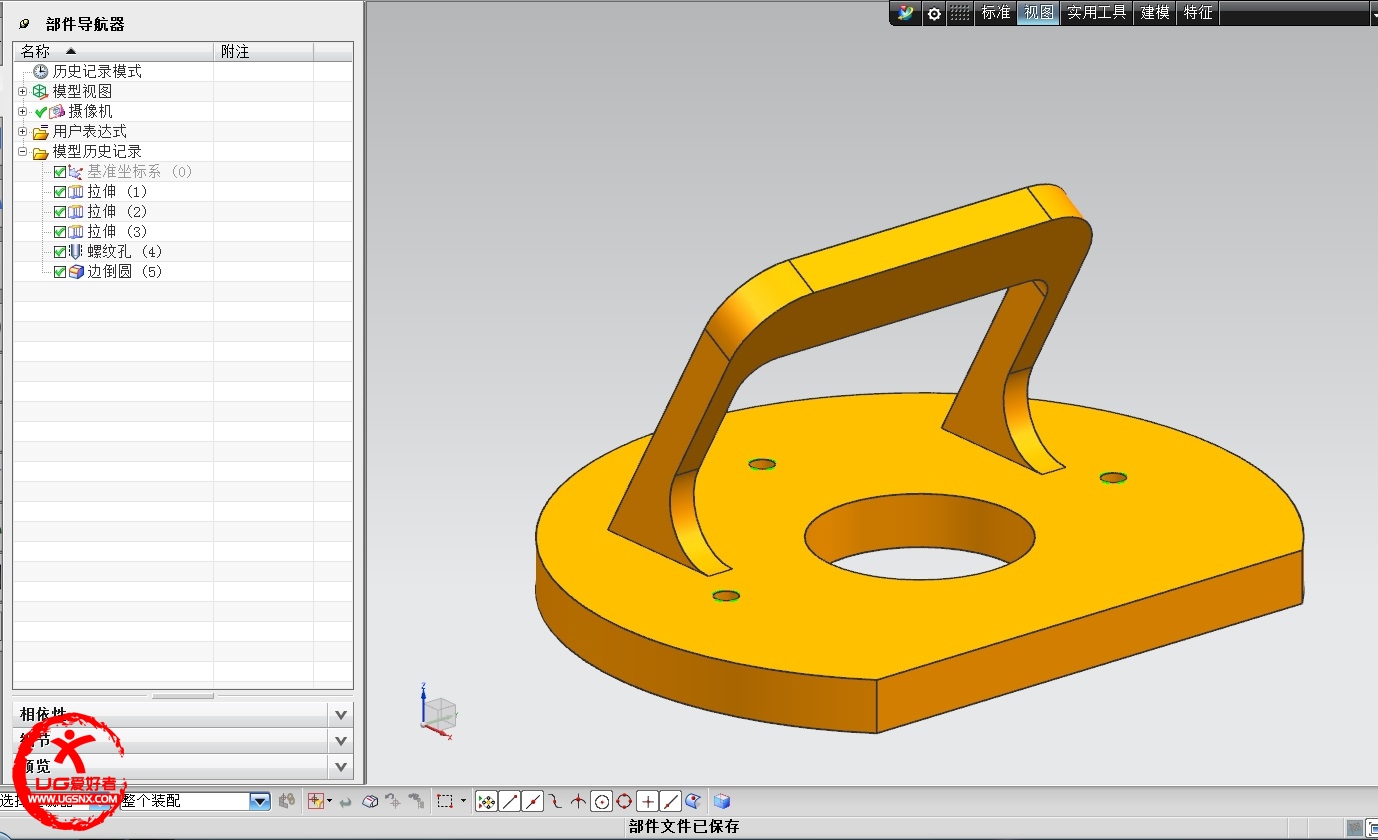Click the 附注 column header
The height and width of the screenshot is (840, 1378).
click(x=263, y=51)
